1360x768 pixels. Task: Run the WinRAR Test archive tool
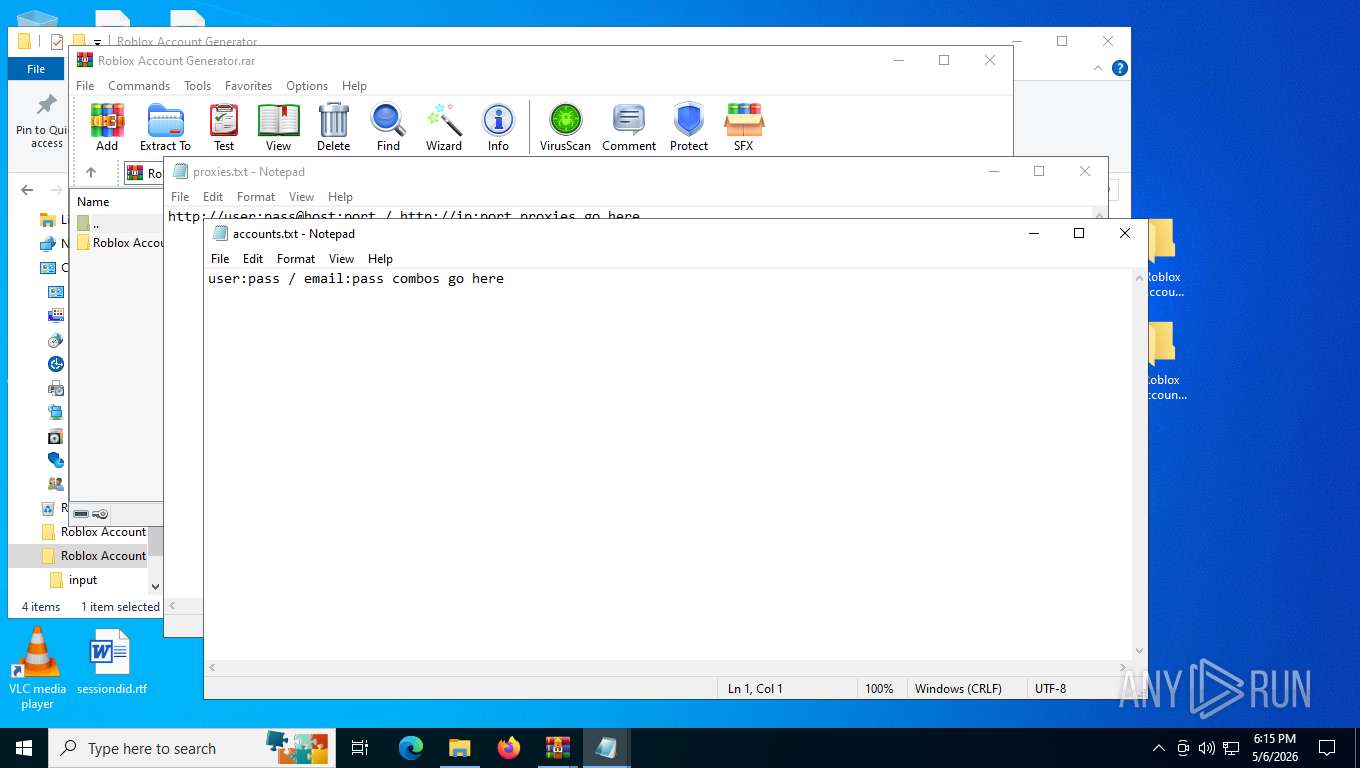coord(224,127)
